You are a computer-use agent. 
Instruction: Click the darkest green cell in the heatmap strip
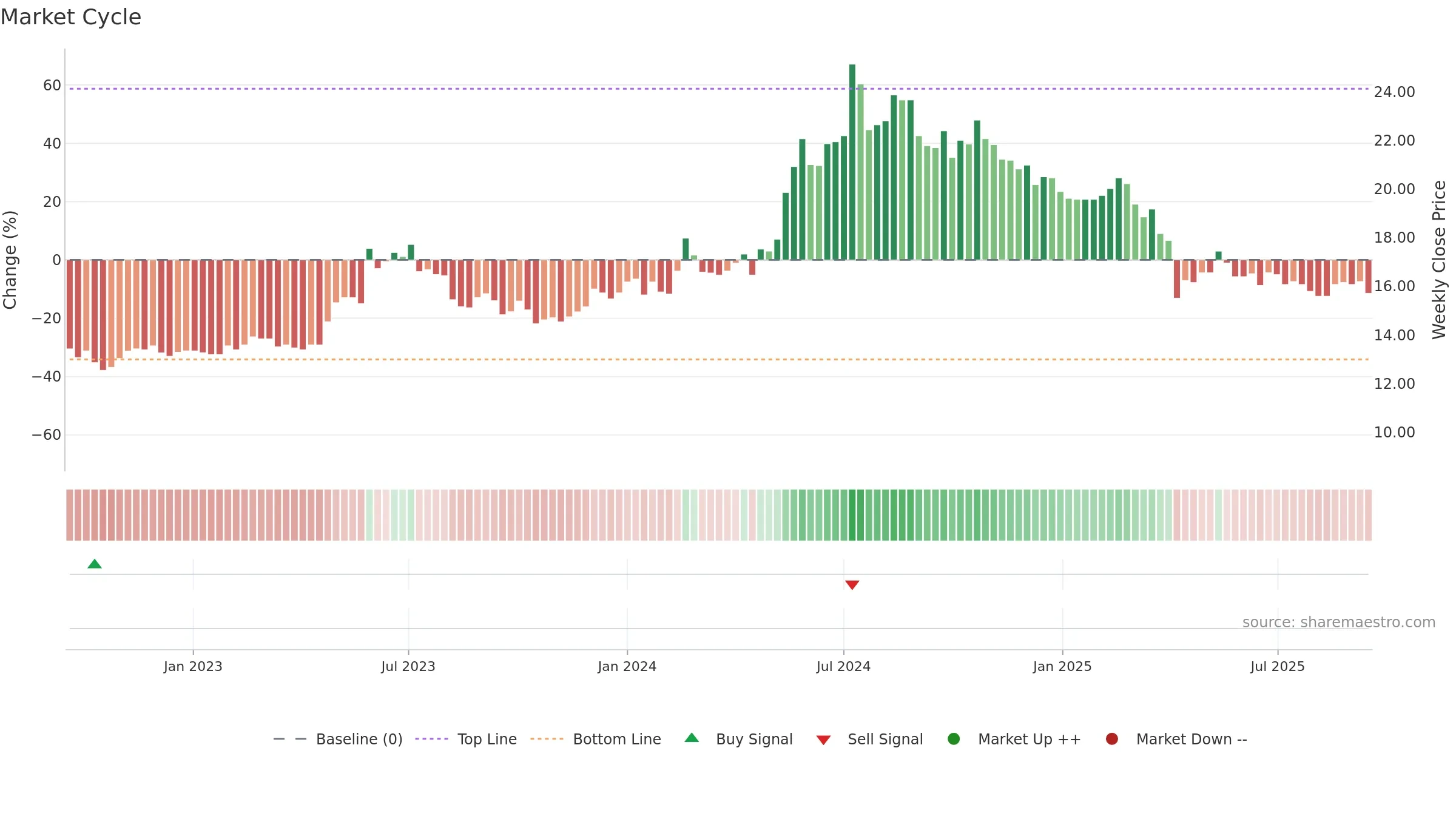[852, 515]
